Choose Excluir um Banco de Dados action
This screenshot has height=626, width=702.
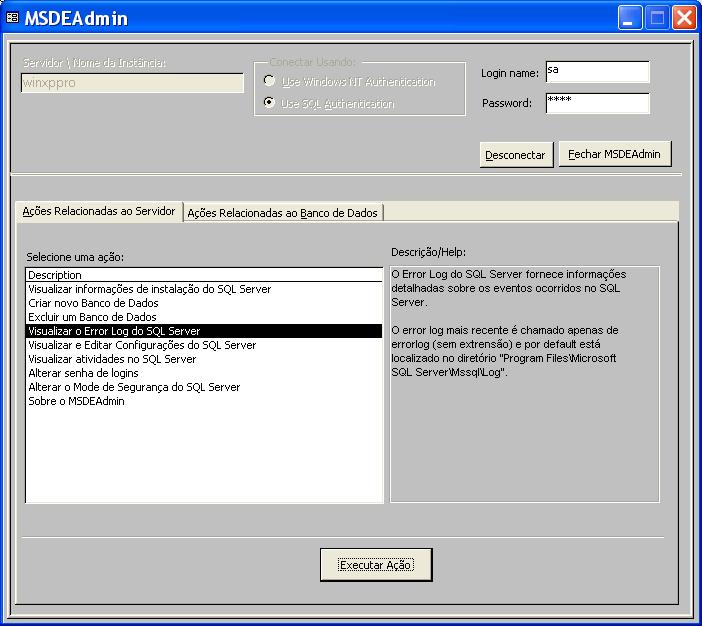(x=92, y=317)
